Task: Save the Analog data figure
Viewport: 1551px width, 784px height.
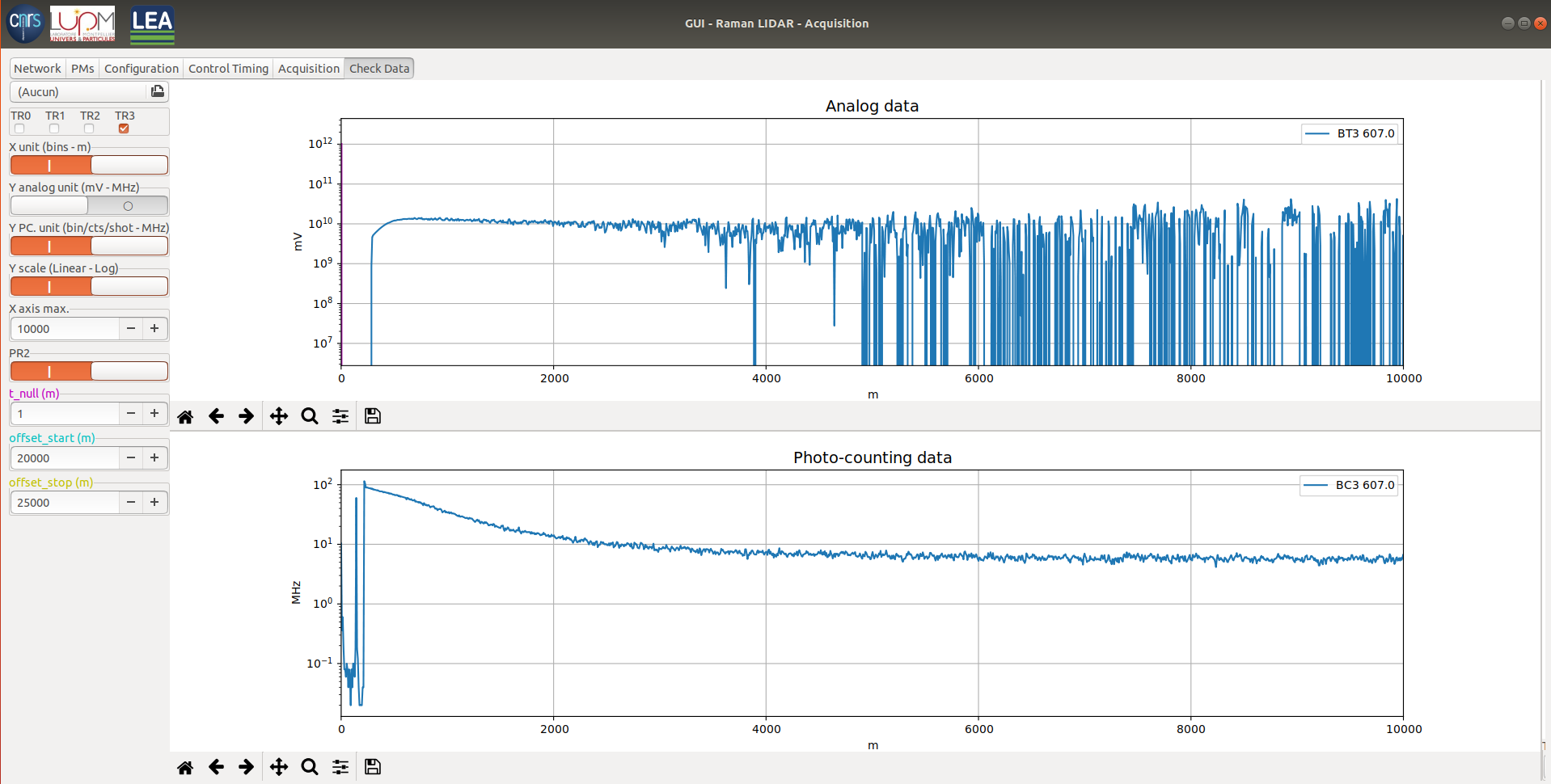Action: [x=373, y=416]
